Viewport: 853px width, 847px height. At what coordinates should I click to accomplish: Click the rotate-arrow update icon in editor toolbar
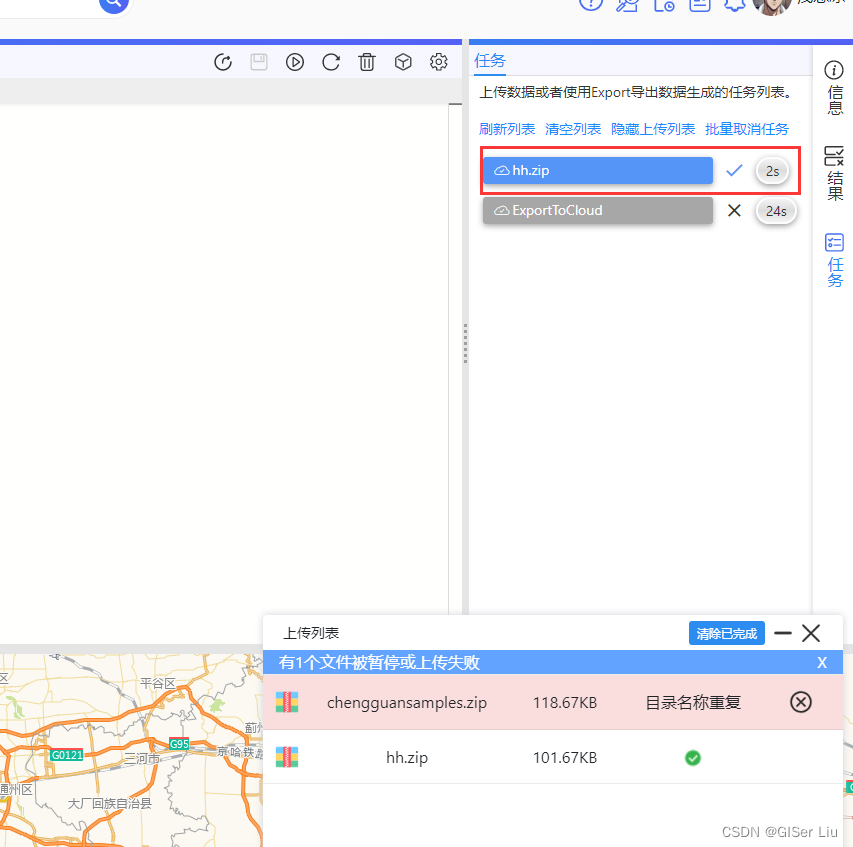pos(223,62)
